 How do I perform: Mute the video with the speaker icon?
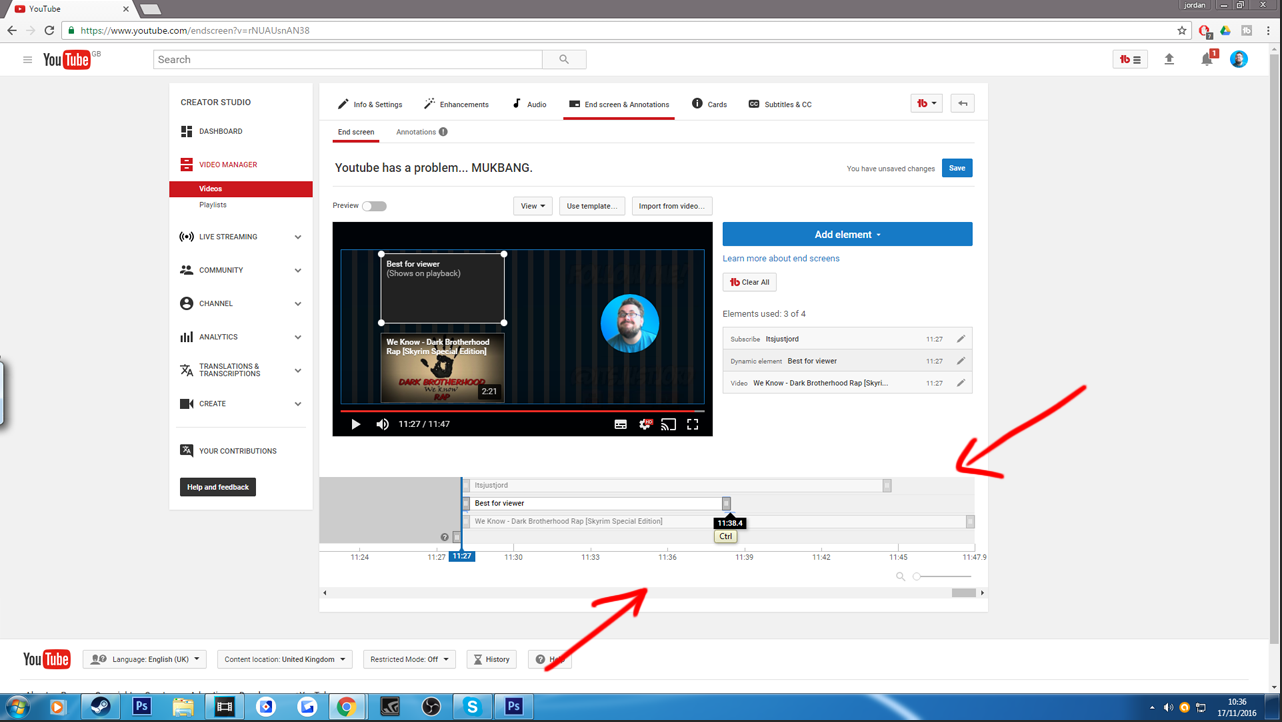point(382,424)
